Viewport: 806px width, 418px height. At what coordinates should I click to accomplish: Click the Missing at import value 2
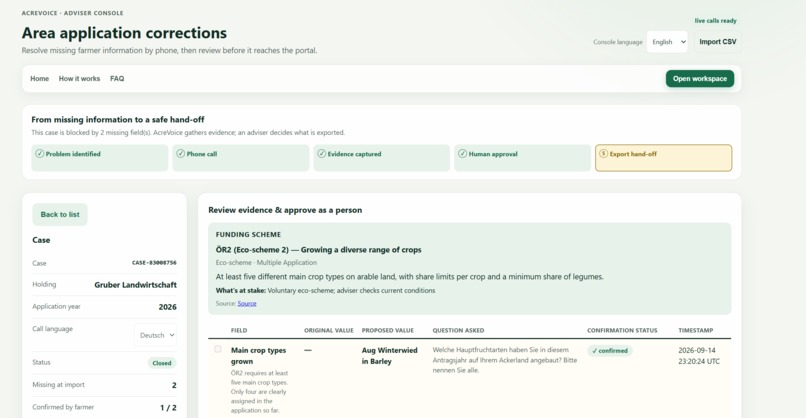(x=174, y=385)
